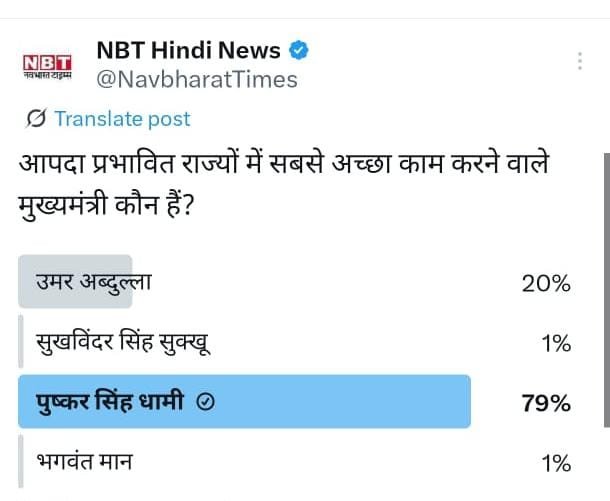The height and width of the screenshot is (501, 610).
Task: Click the blue verified badge
Action: pos(299,50)
